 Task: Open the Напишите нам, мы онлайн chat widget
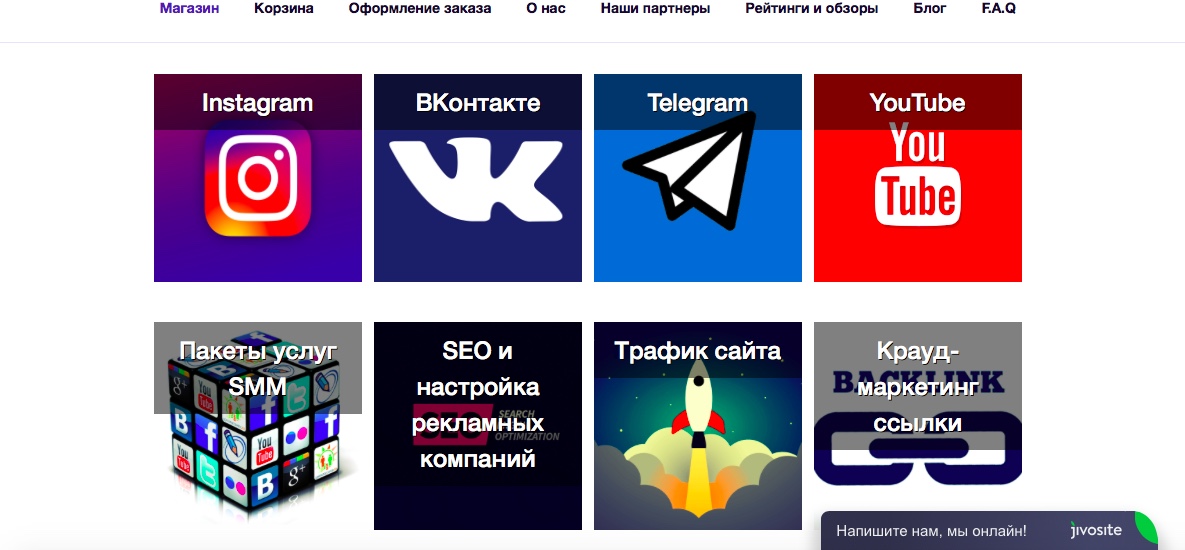coord(989,530)
